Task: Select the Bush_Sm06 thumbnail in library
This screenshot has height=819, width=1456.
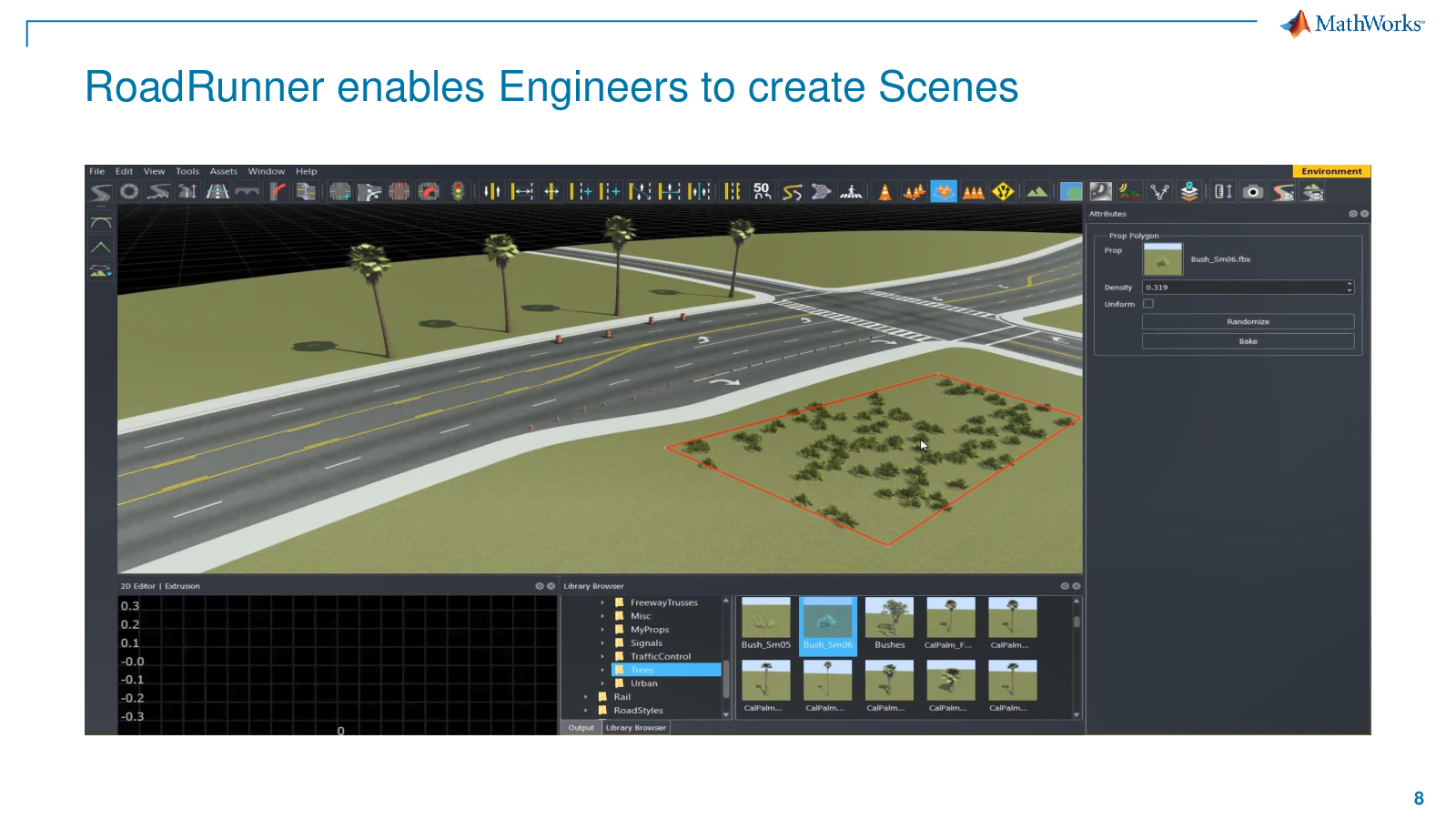Action: pos(828,625)
